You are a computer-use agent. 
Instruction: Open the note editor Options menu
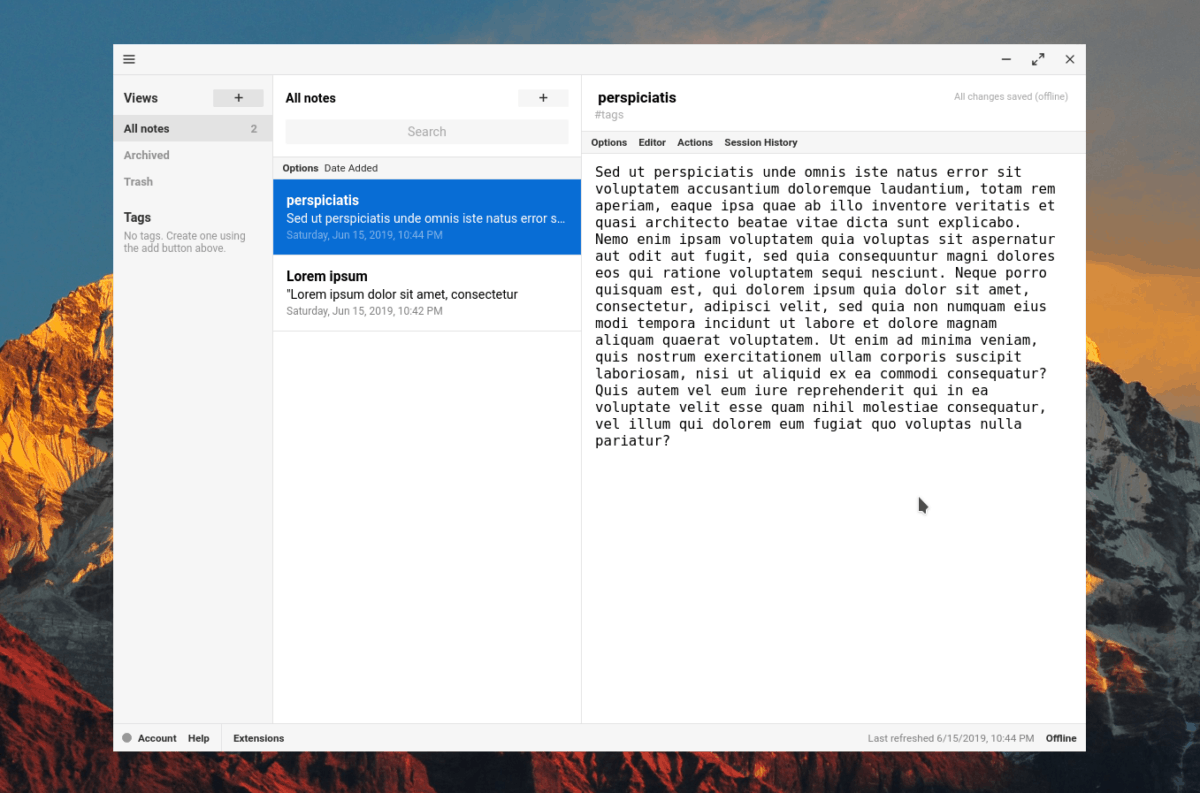point(608,142)
